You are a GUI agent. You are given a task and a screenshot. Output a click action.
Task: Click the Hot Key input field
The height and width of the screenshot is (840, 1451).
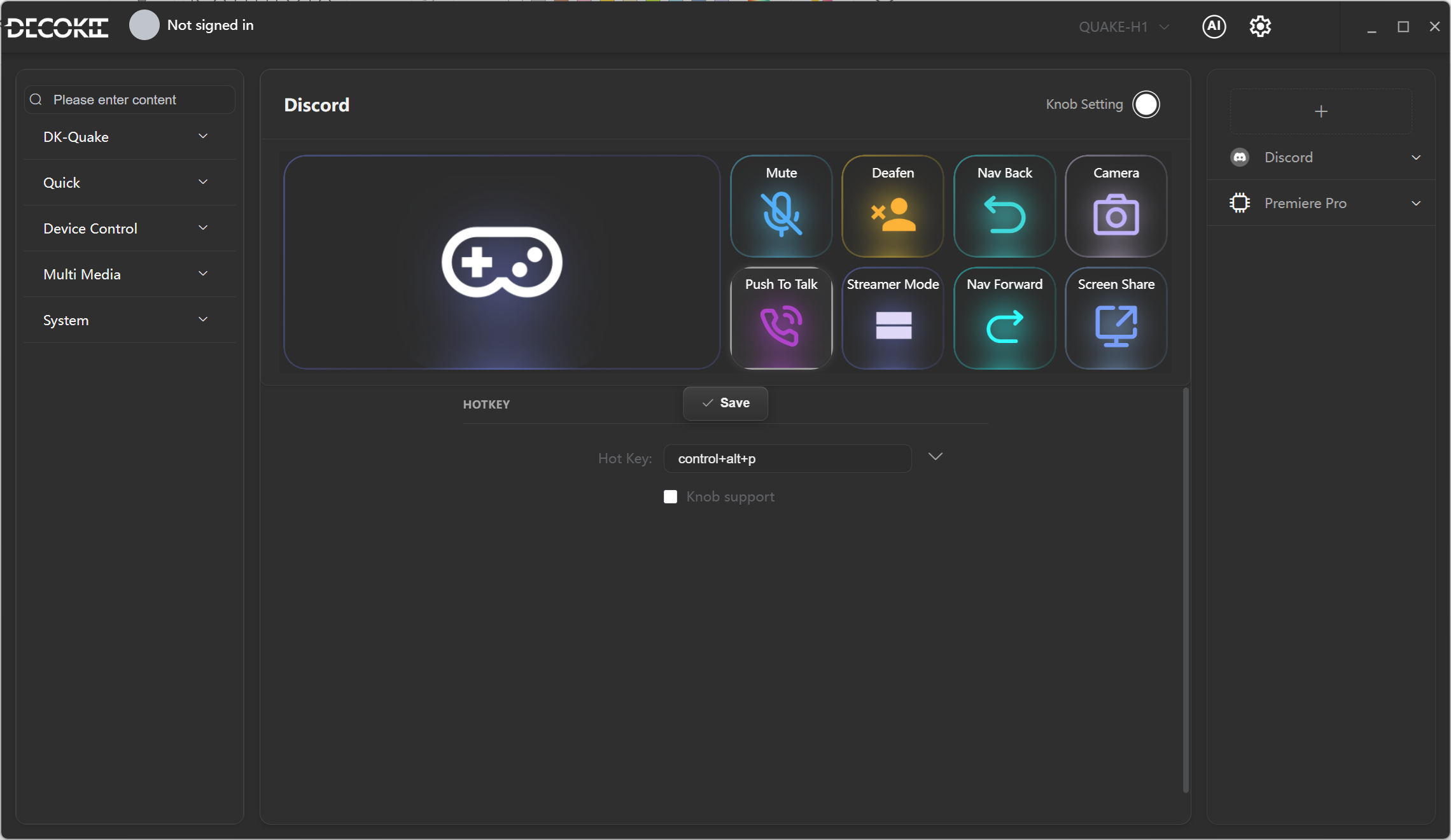coord(787,458)
